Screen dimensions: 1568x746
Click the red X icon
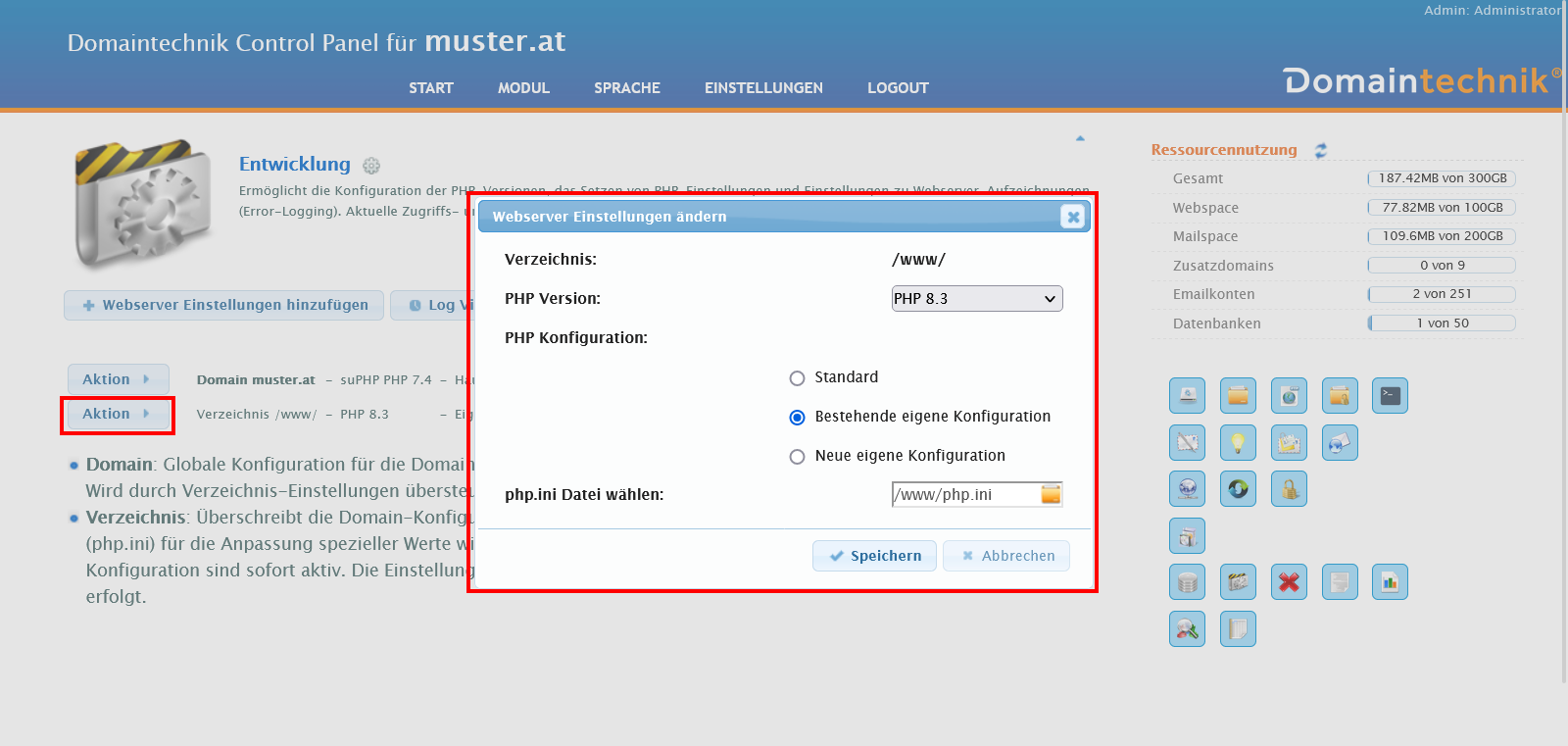coord(1289,582)
